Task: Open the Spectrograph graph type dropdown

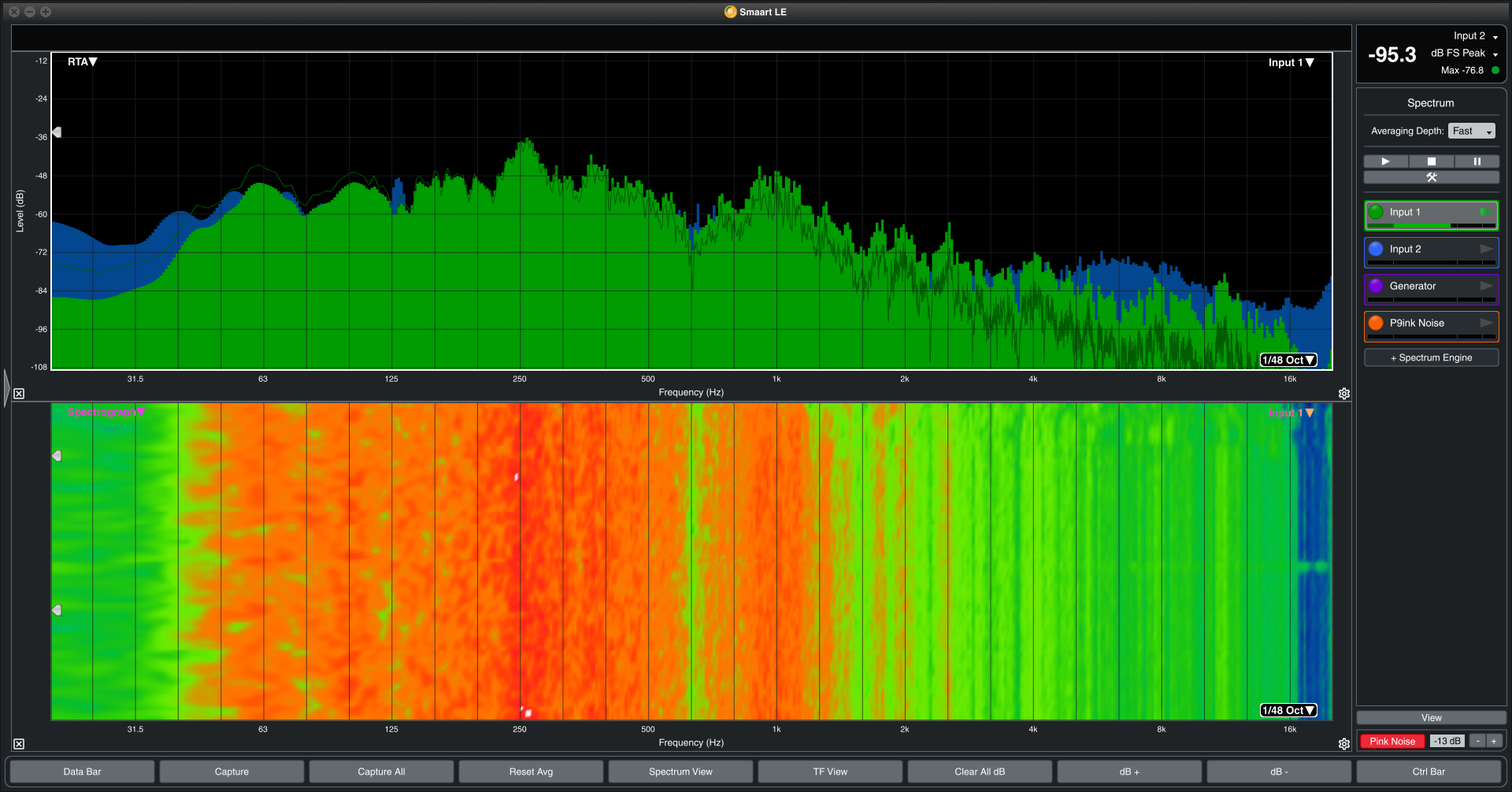Action: tap(106, 413)
